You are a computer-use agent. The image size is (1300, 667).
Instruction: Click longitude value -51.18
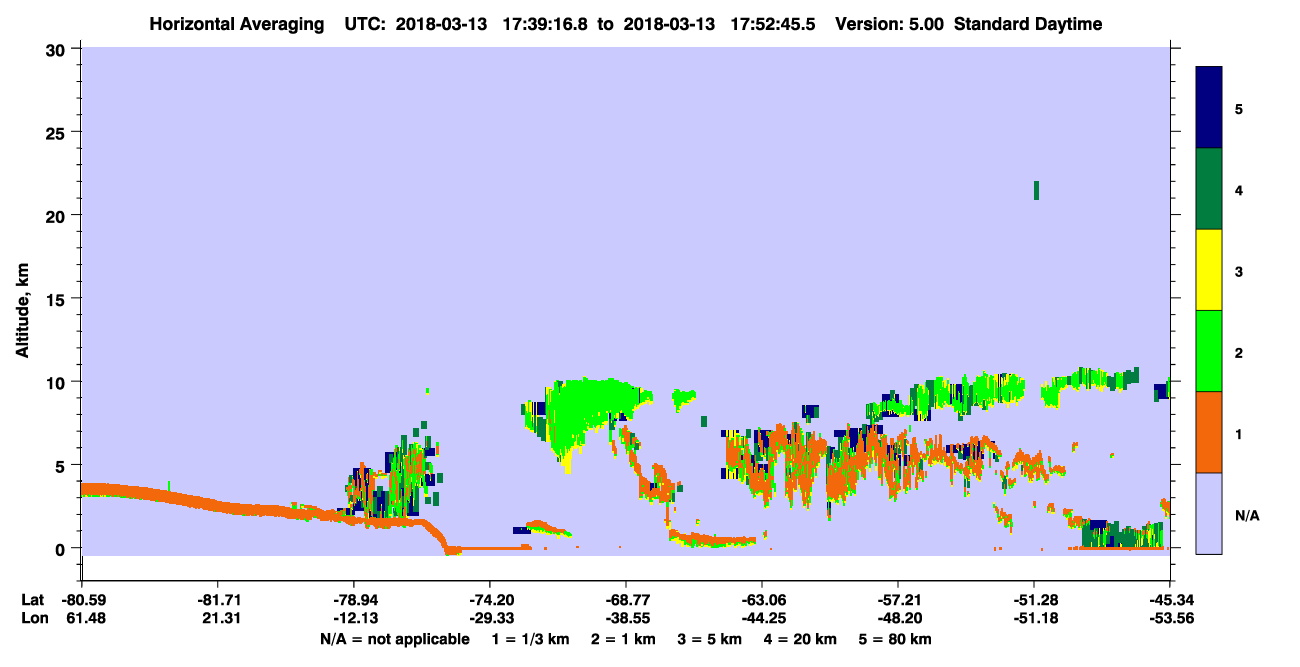click(1034, 619)
